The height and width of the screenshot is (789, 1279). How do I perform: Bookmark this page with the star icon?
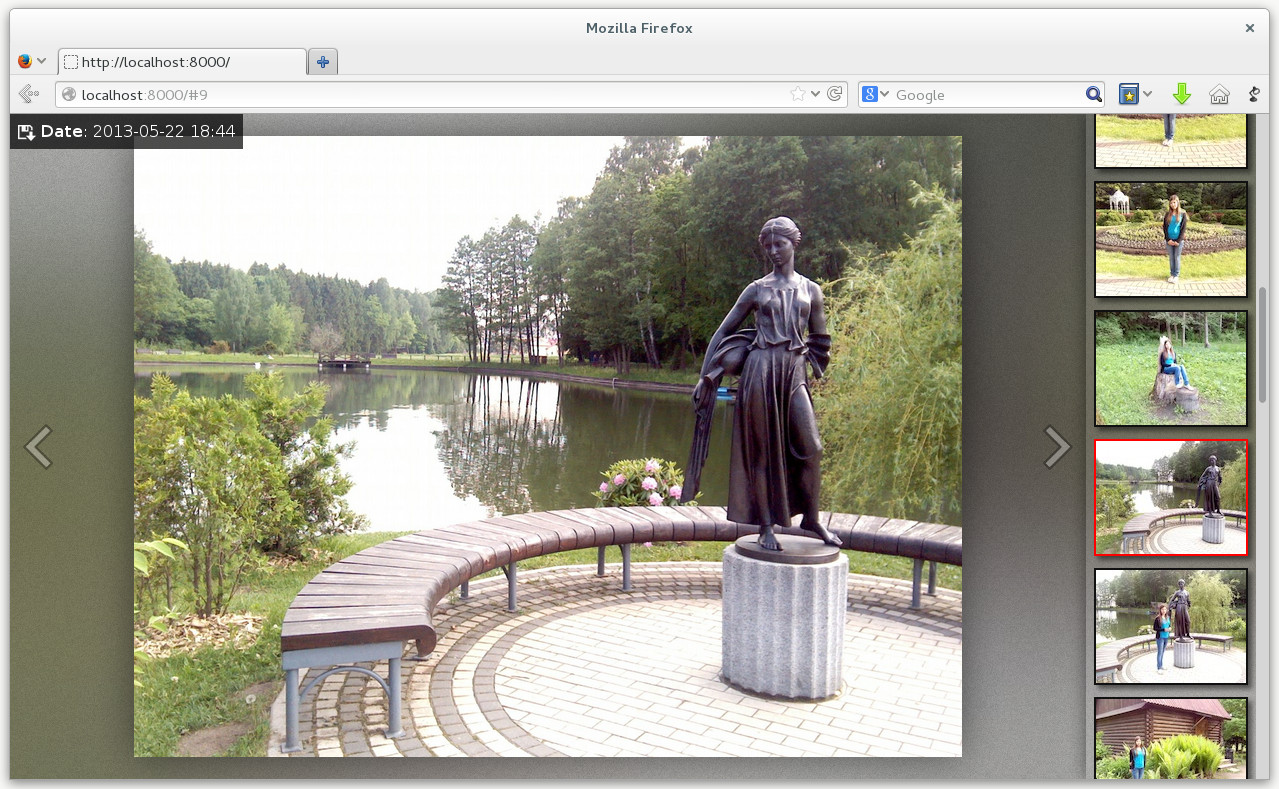click(798, 94)
